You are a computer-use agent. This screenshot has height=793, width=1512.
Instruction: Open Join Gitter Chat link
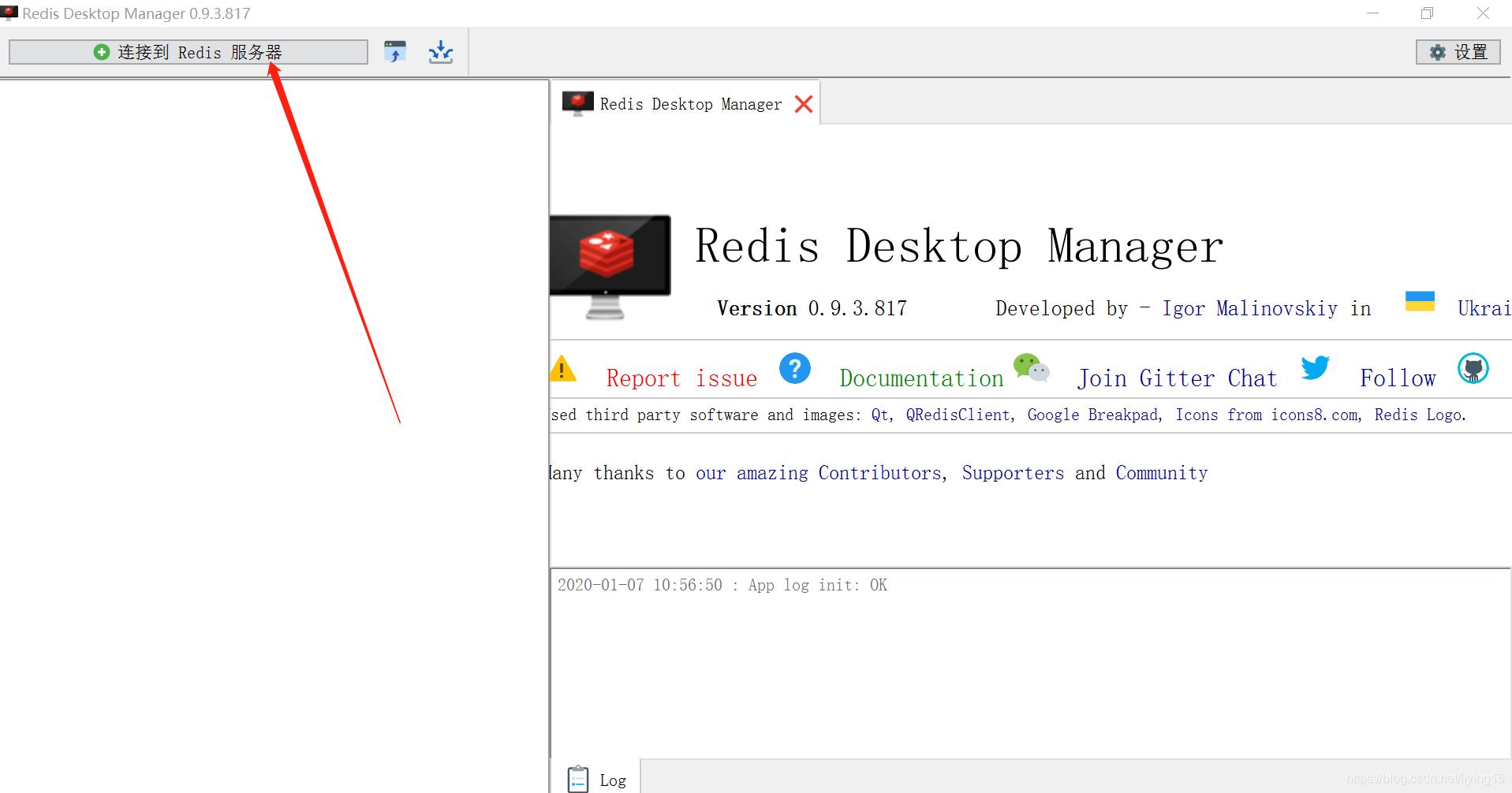point(1177,378)
